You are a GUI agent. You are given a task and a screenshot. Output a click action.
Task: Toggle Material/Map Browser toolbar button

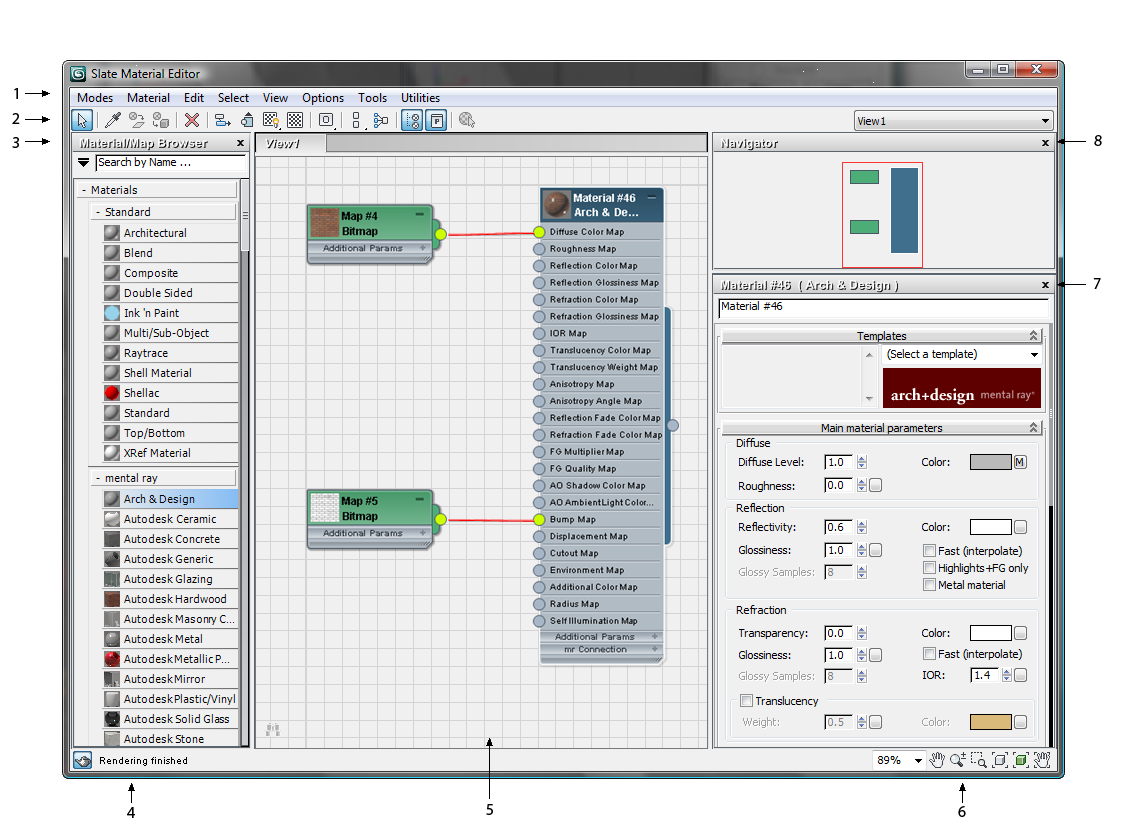[x=412, y=120]
